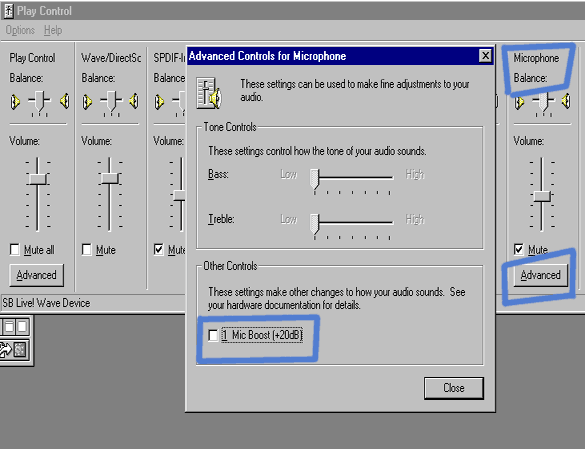This screenshot has width=585, height=449.
Task: Click the Treble tone slider thumb
Action: pos(315,224)
